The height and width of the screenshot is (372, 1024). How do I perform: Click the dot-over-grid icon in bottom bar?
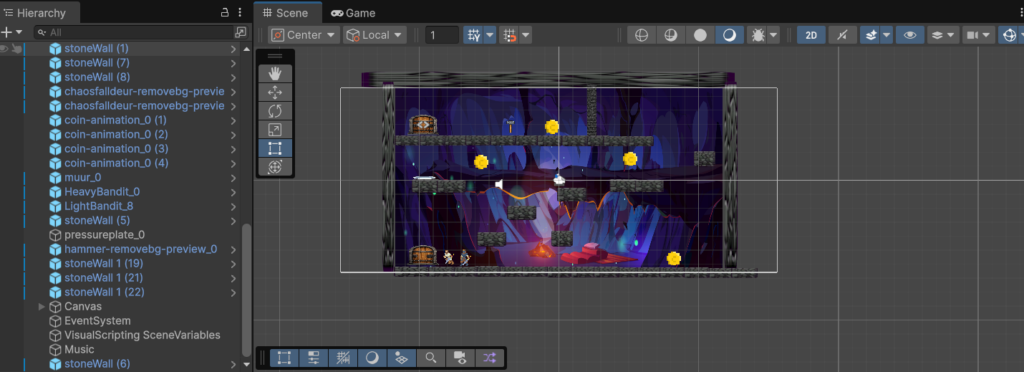(402, 358)
